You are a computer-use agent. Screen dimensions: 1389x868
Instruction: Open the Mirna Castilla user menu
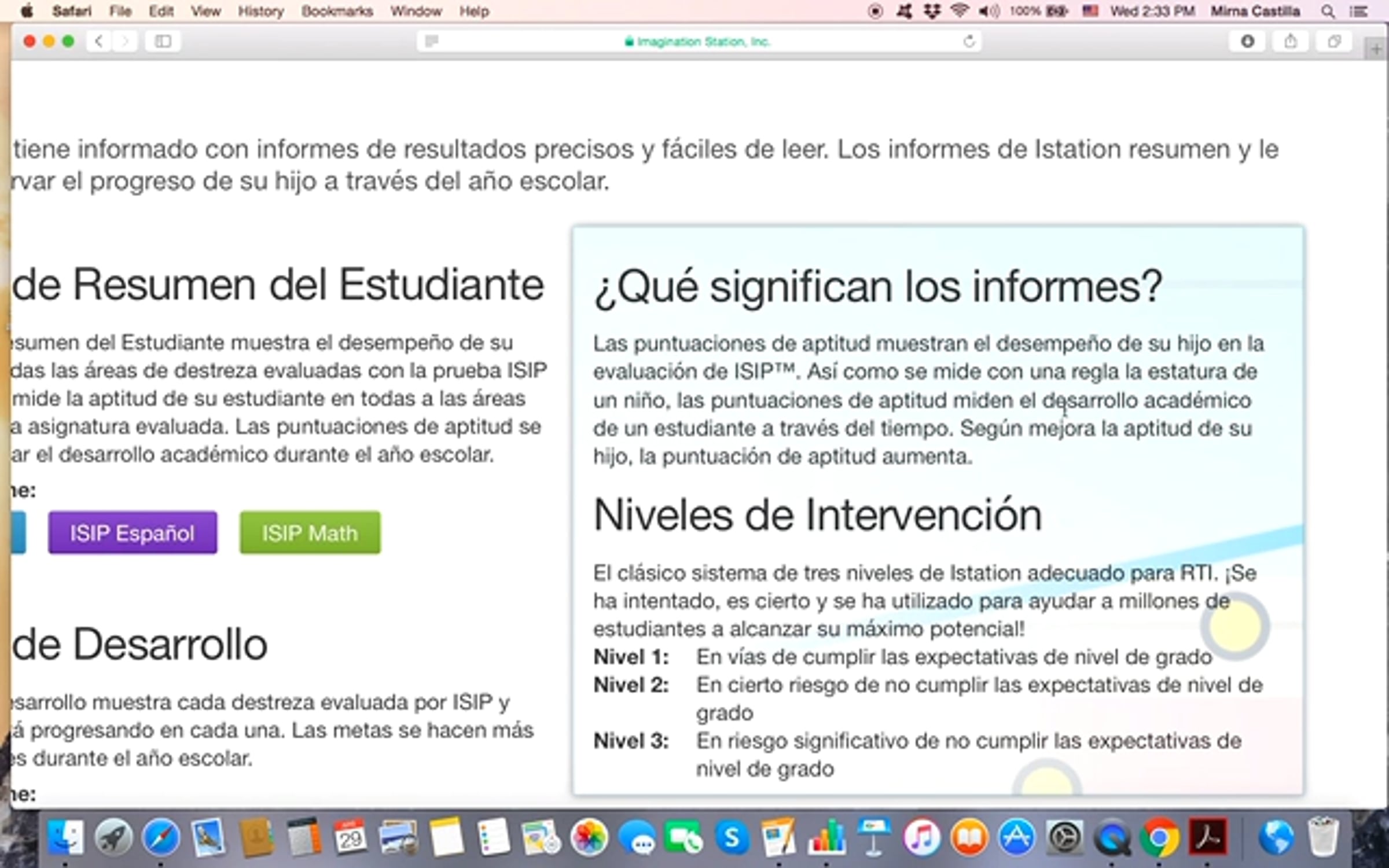[1255, 11]
